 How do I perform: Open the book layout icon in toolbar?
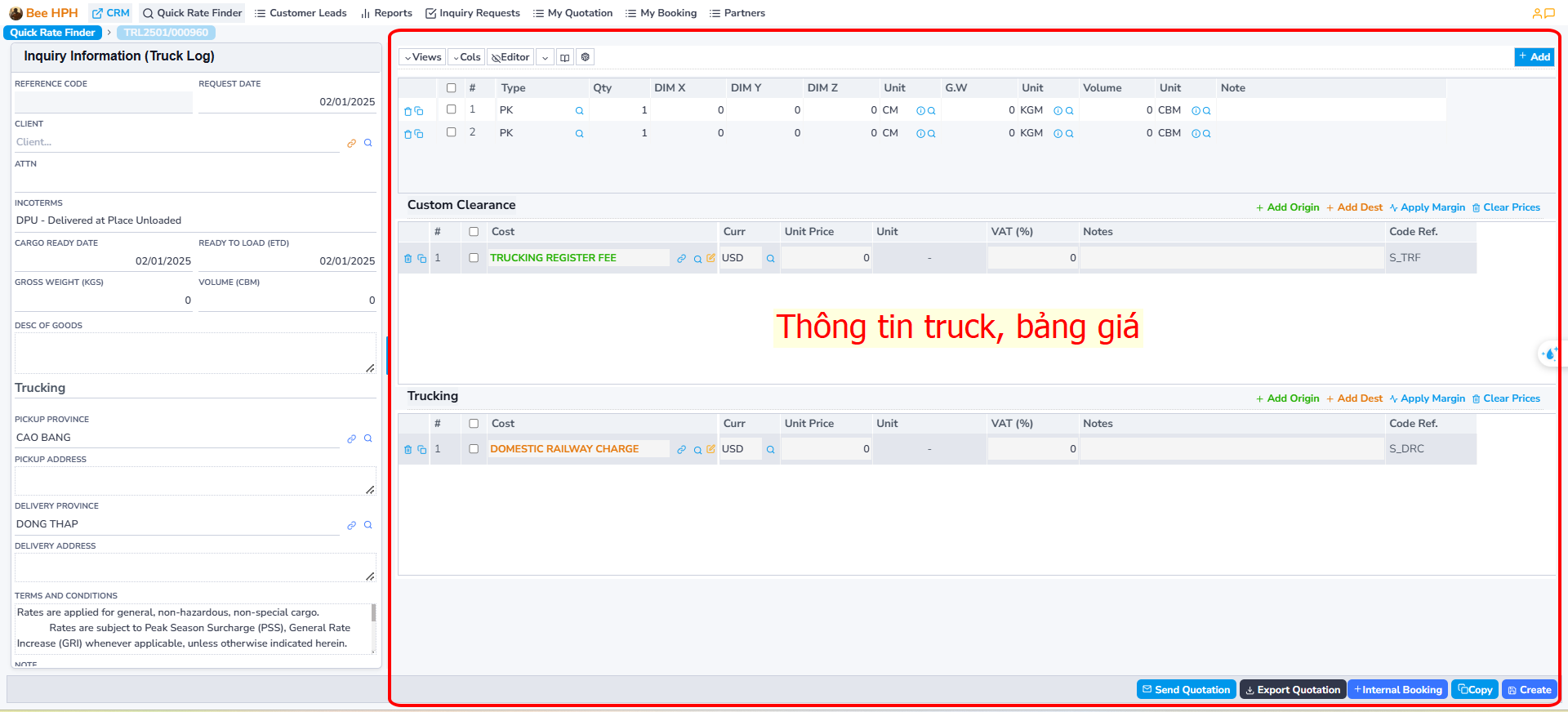click(565, 57)
